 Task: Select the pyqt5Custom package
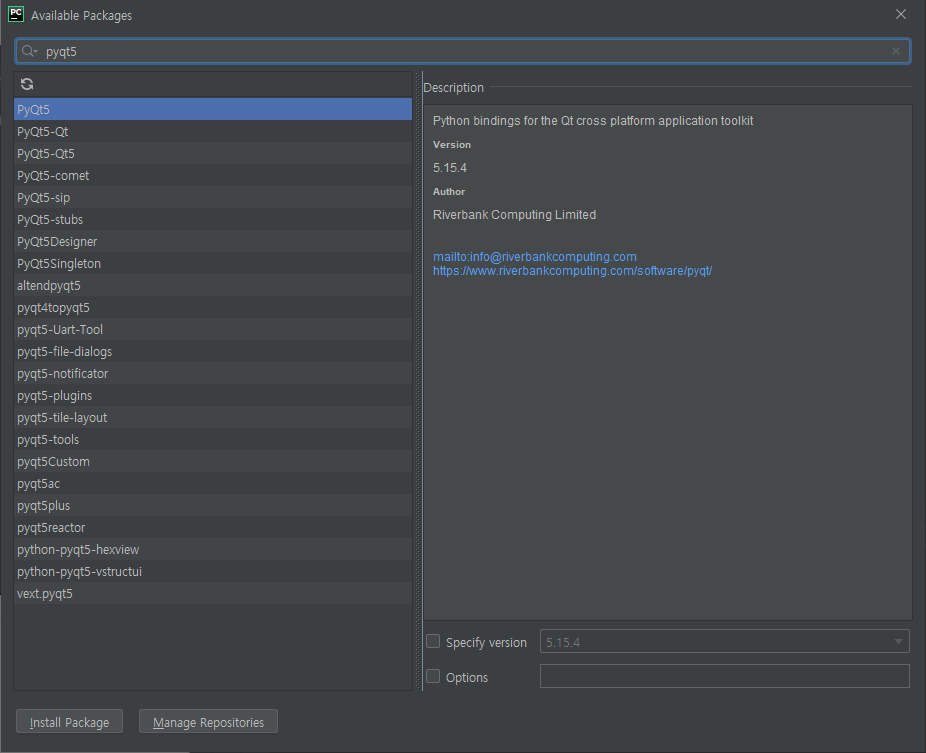coord(213,462)
